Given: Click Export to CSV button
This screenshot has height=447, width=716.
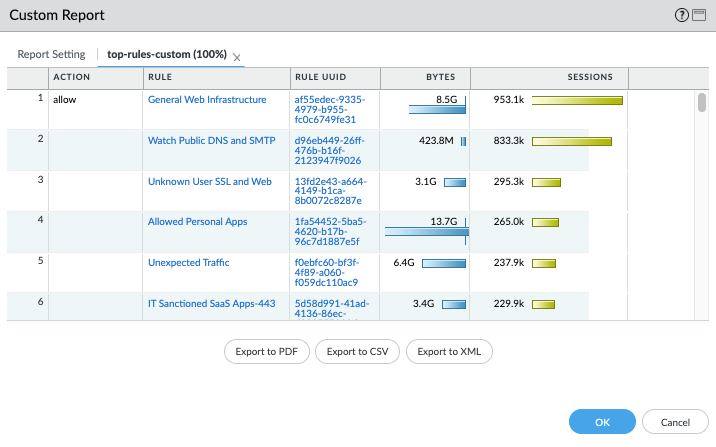Looking at the screenshot, I should (x=358, y=351).
